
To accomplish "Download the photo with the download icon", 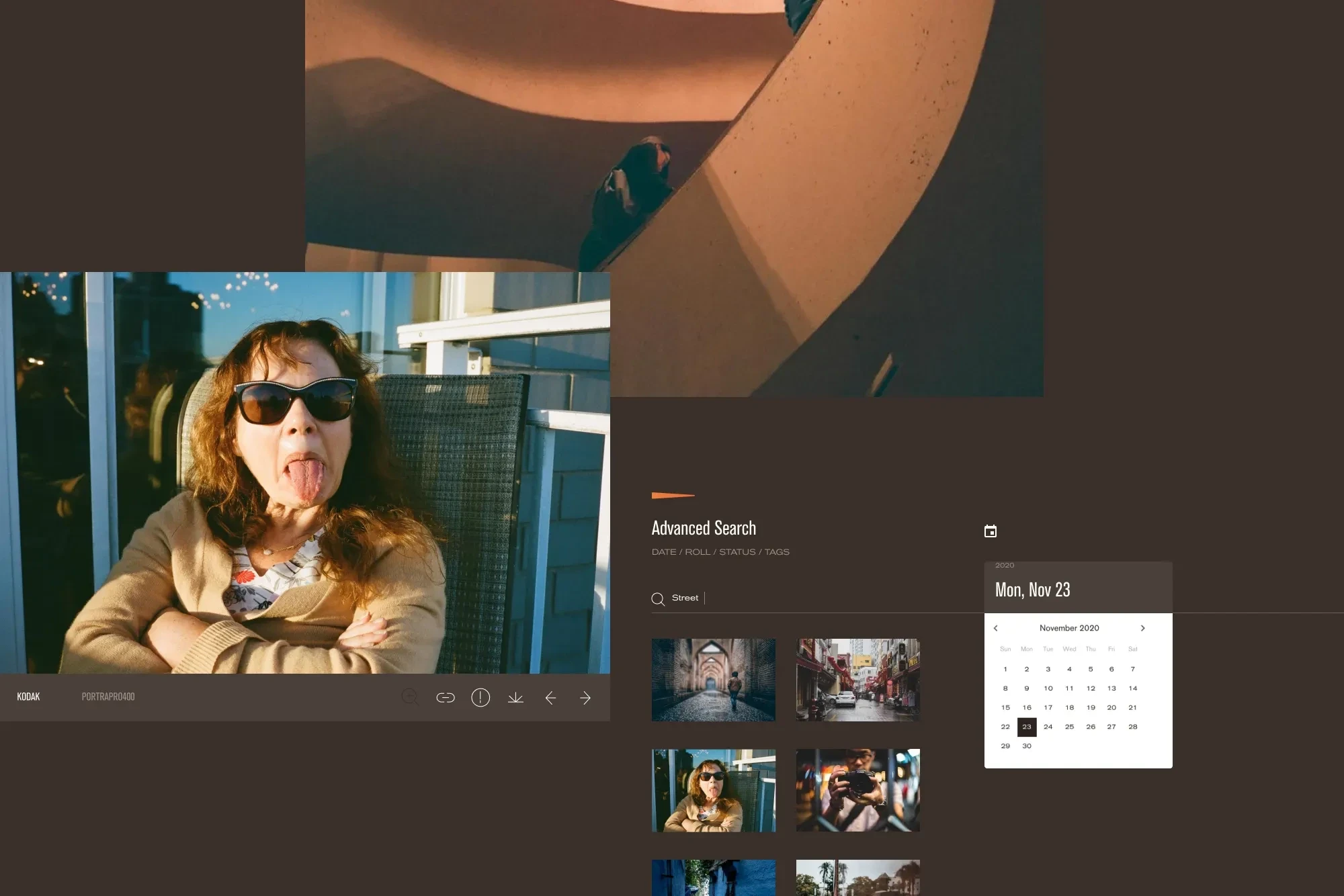I will [x=515, y=698].
